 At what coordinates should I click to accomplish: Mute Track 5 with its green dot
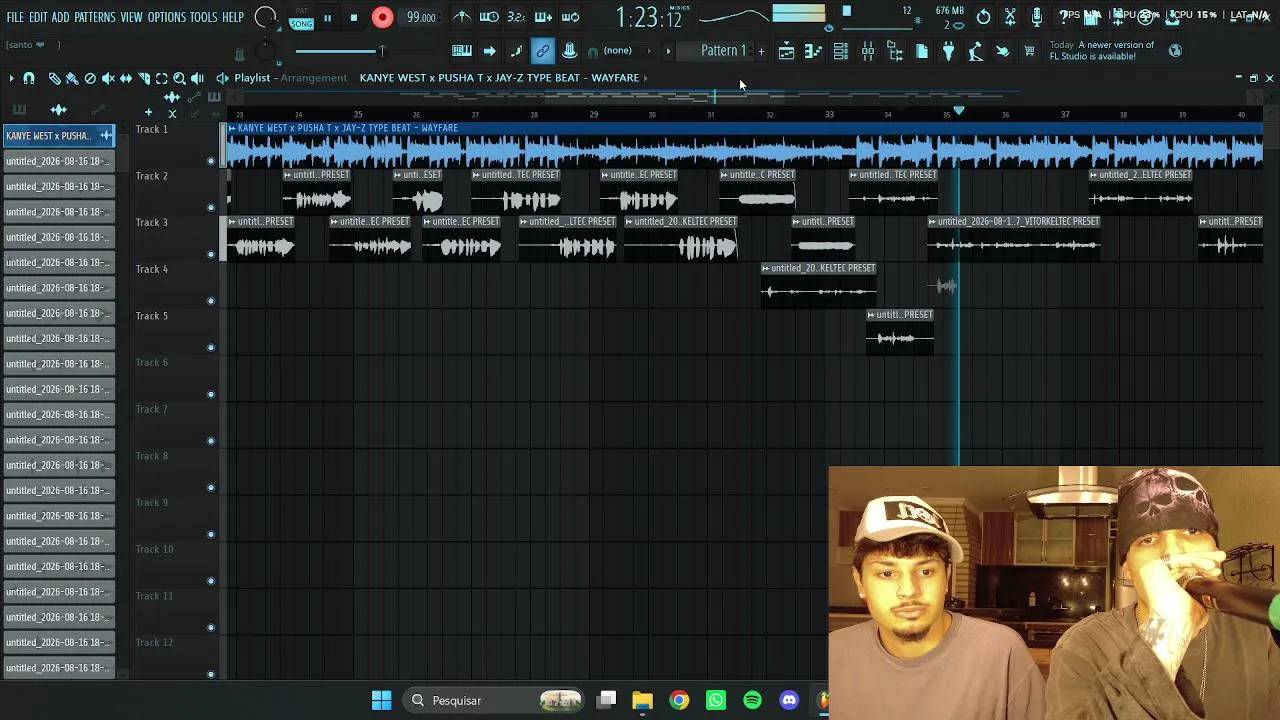(x=210, y=348)
